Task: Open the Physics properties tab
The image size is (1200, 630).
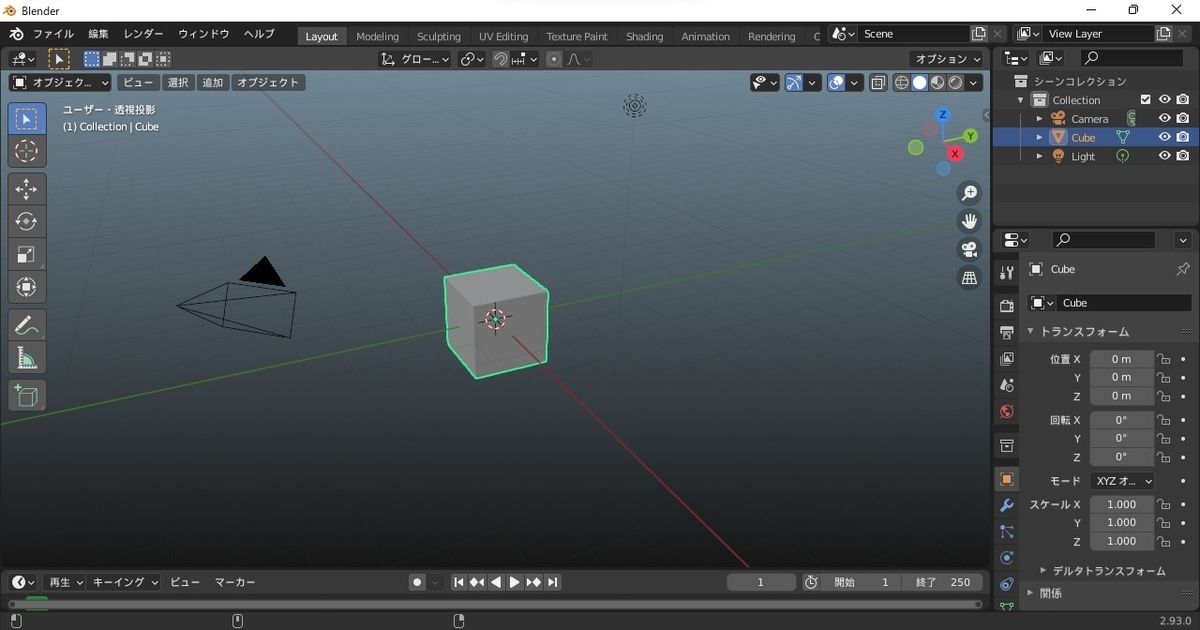Action: pyautogui.click(x=1007, y=558)
